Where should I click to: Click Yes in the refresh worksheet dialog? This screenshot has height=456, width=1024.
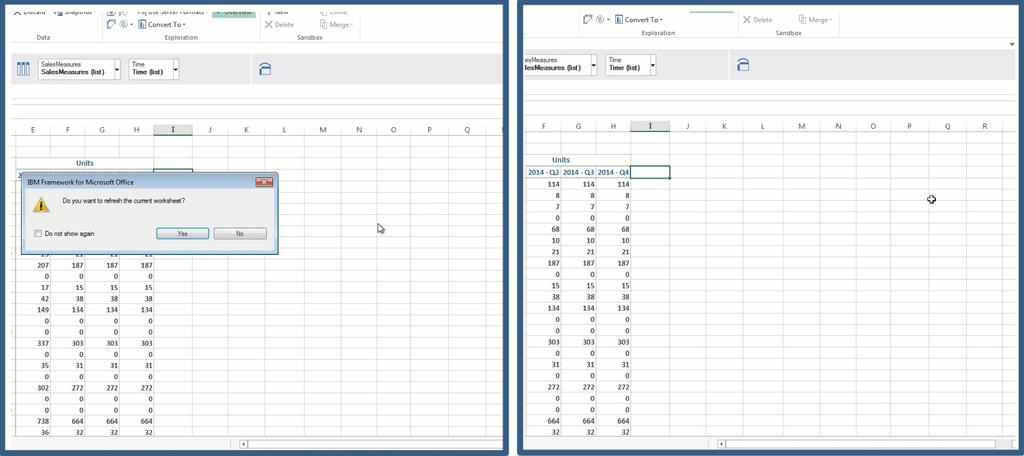(183, 233)
